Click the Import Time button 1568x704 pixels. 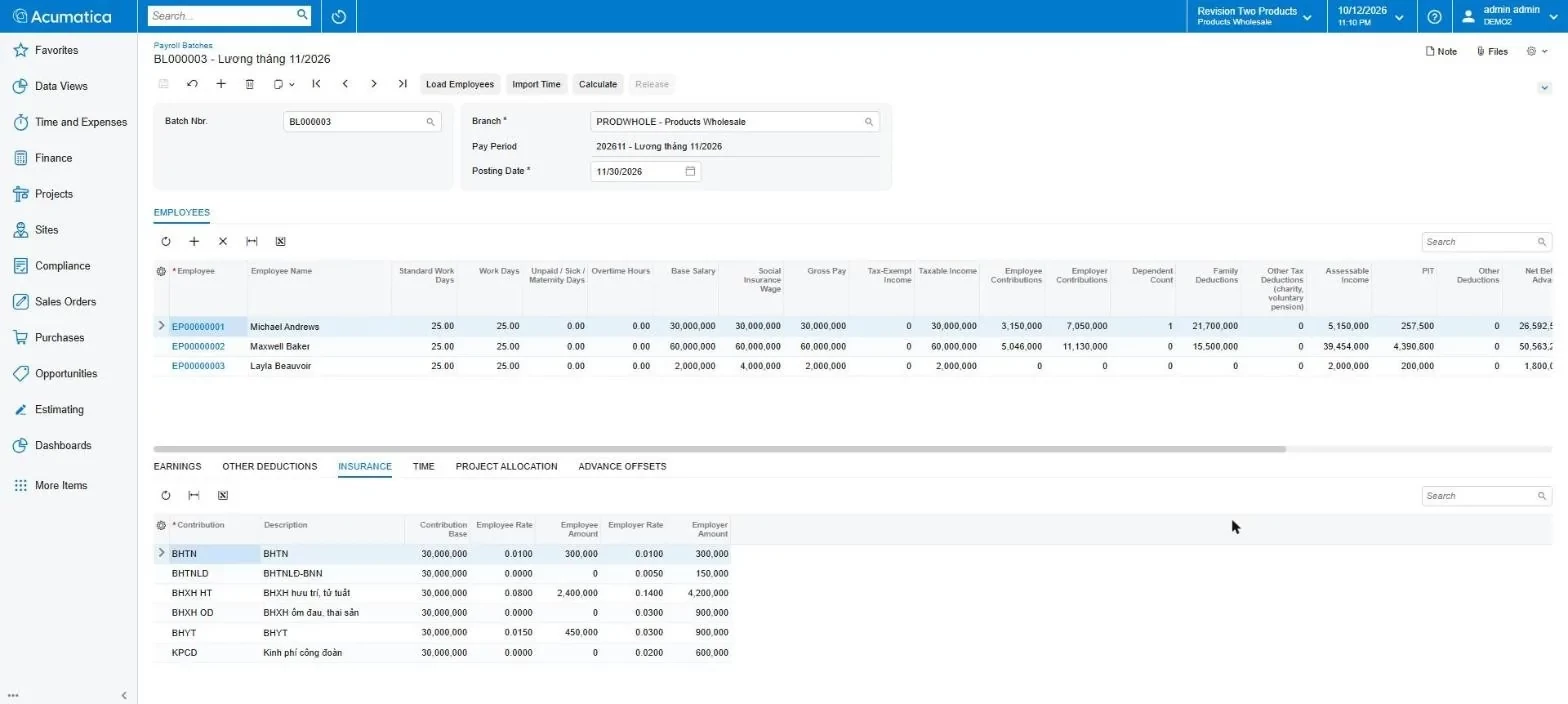(536, 84)
